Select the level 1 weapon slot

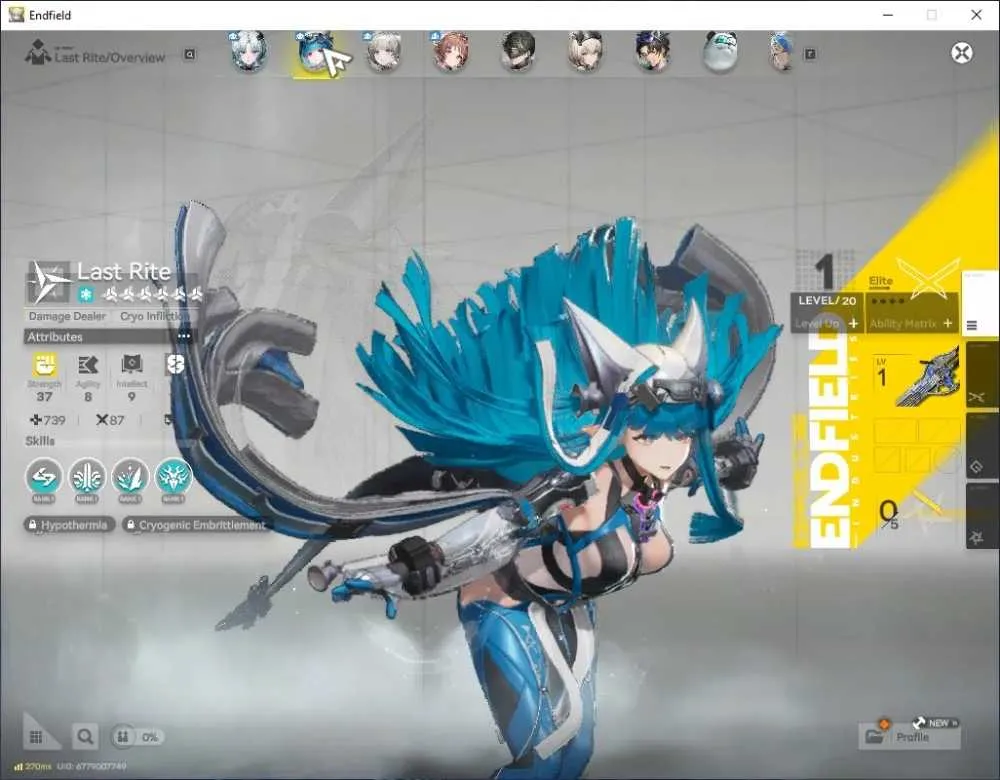pyautogui.click(x=916, y=381)
